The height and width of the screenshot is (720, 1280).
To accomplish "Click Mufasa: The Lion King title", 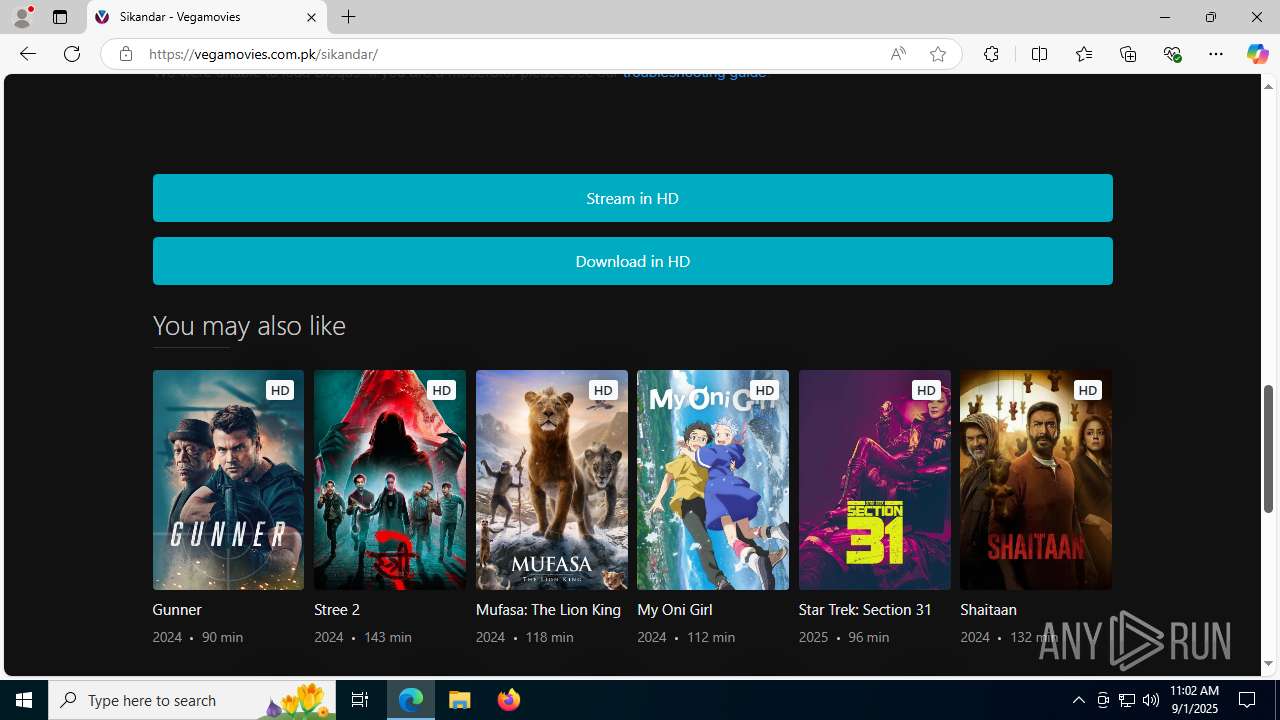I will pyautogui.click(x=548, y=609).
